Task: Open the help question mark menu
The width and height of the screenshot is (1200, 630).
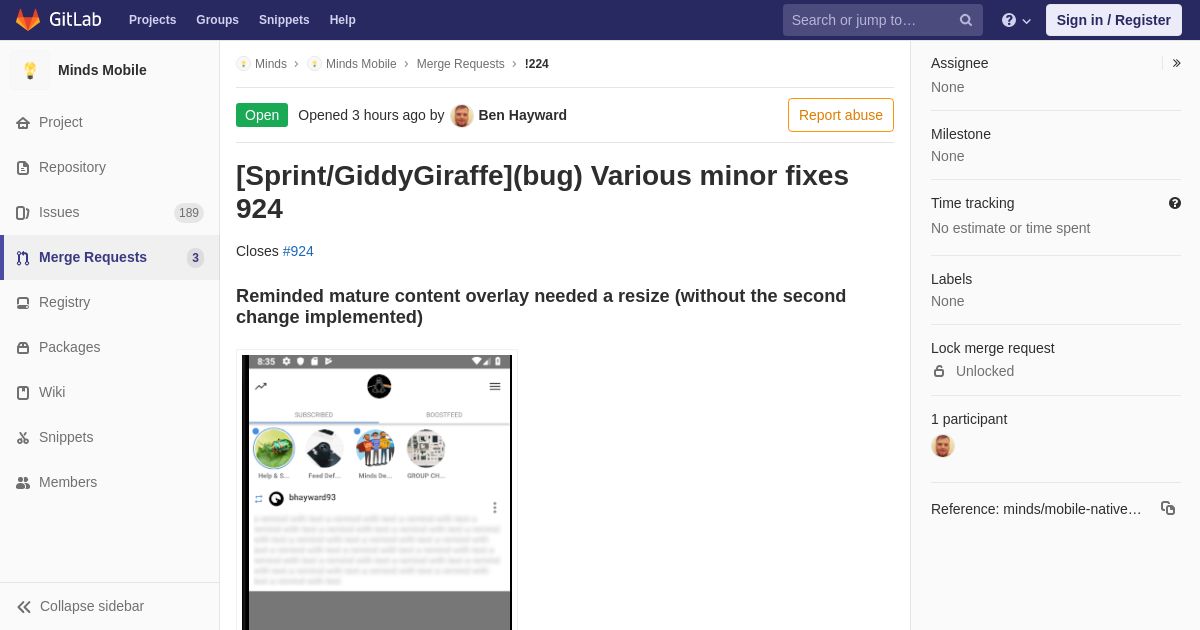Action: 1016,20
